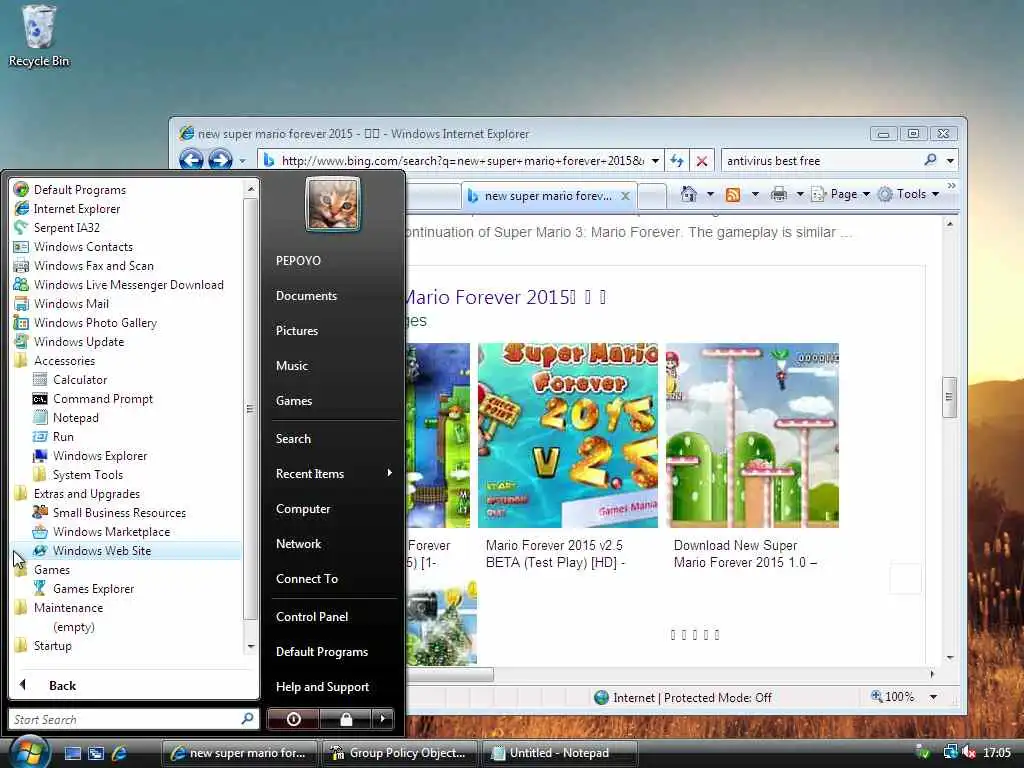Open Music from Start menu

click(x=291, y=366)
